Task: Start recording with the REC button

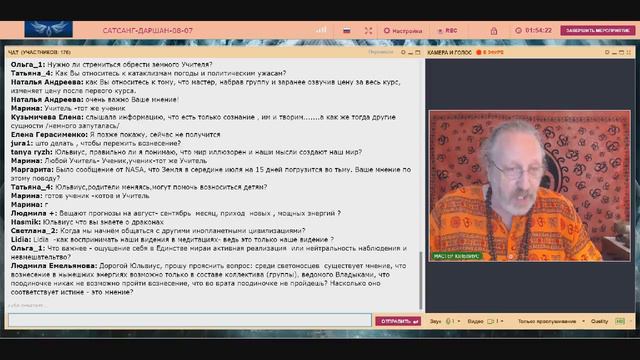Action: tap(447, 31)
